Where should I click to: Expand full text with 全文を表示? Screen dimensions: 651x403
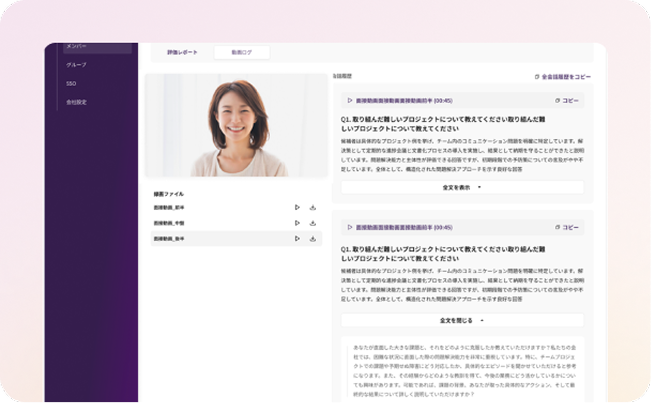click(x=462, y=186)
